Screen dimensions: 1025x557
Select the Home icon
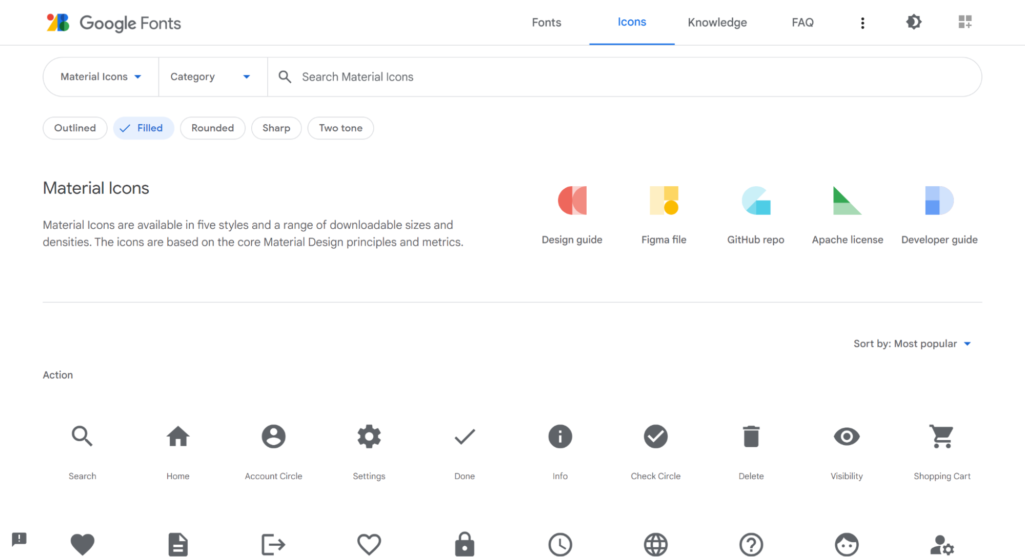(178, 437)
